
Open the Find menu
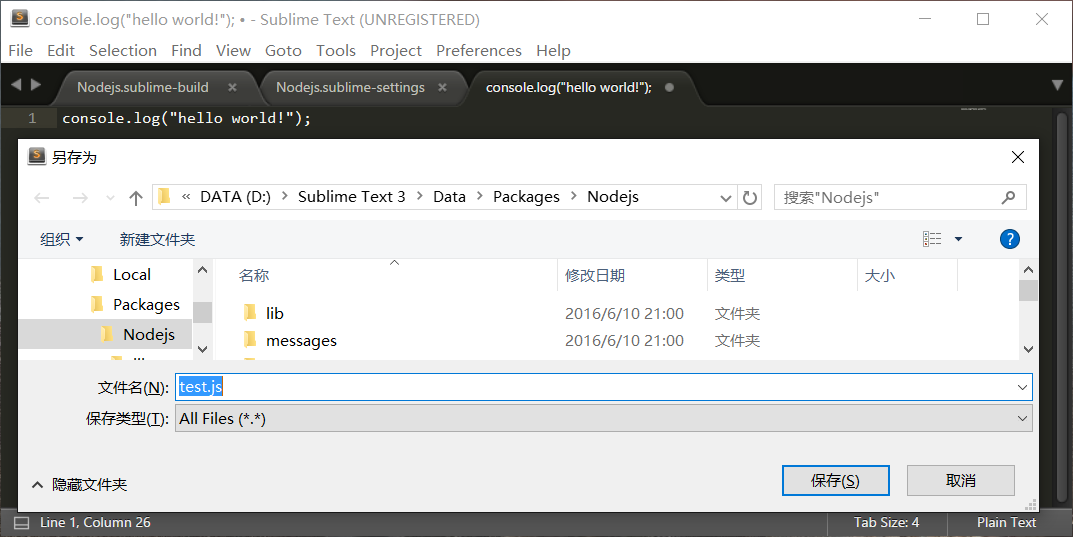186,51
